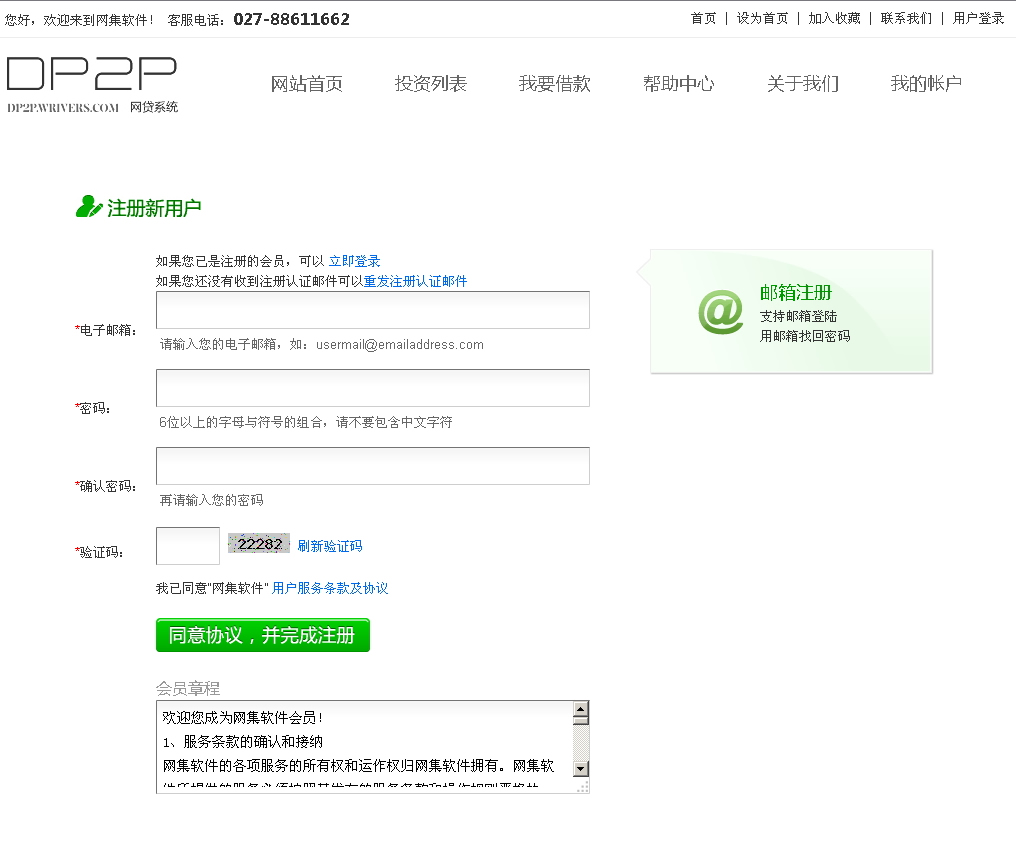Viewport: 1016px width, 865px height.
Task: Click the register new user icon
Action: [x=88, y=207]
